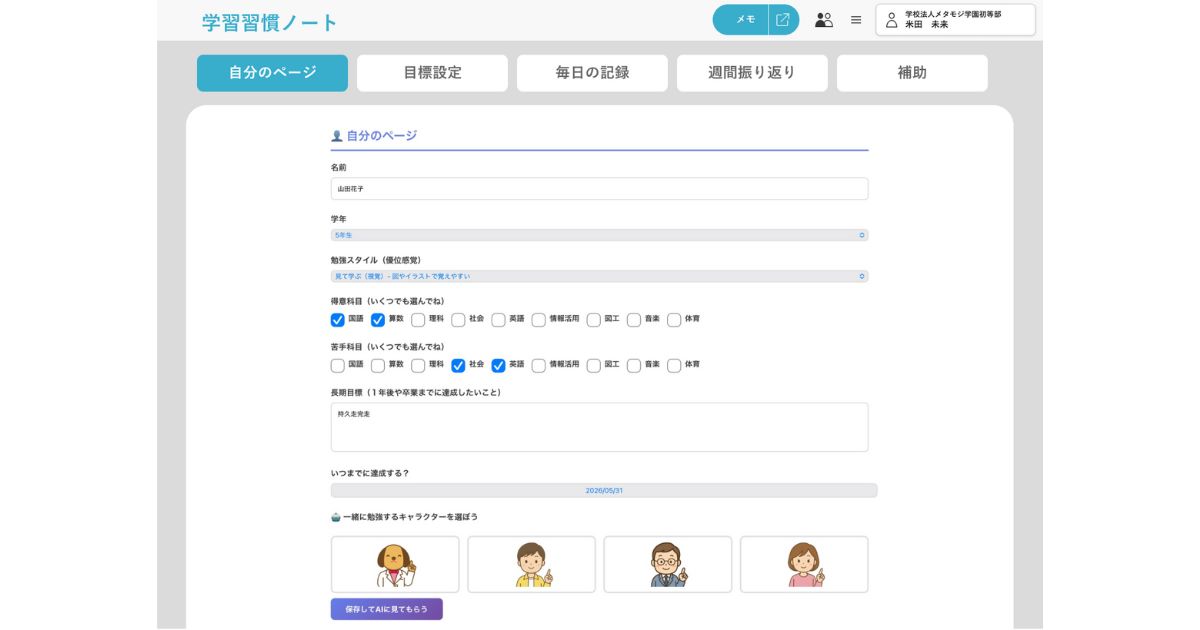
Task: Select the dog doctor study character
Action: coord(394,563)
